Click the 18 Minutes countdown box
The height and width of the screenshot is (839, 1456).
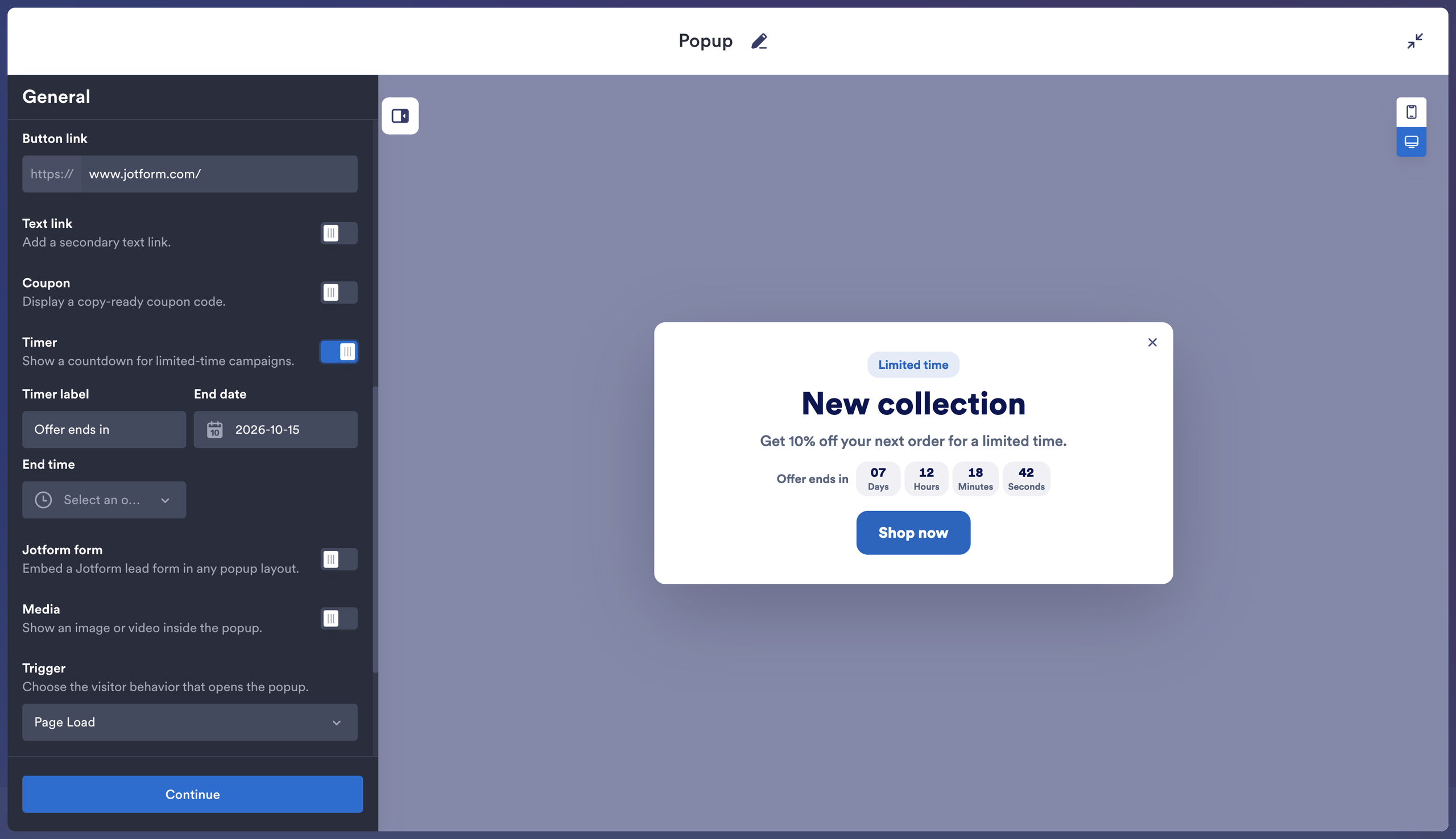point(975,478)
